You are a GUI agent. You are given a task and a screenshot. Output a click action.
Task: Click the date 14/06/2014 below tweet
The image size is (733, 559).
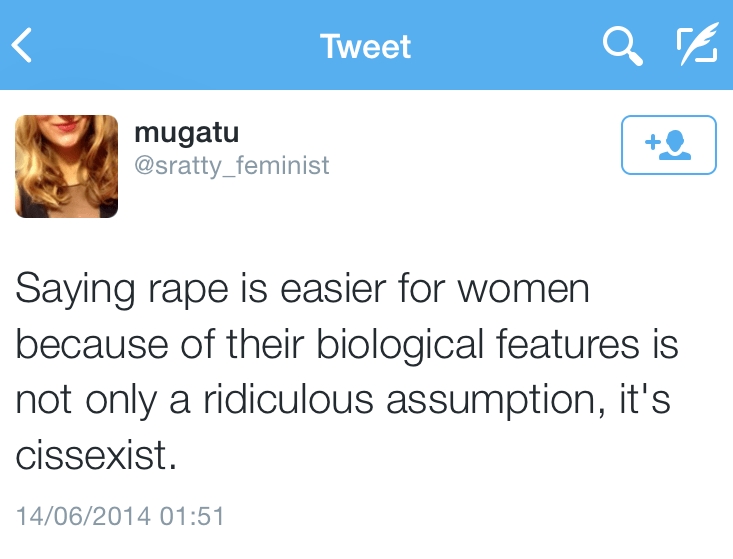[x=84, y=517]
